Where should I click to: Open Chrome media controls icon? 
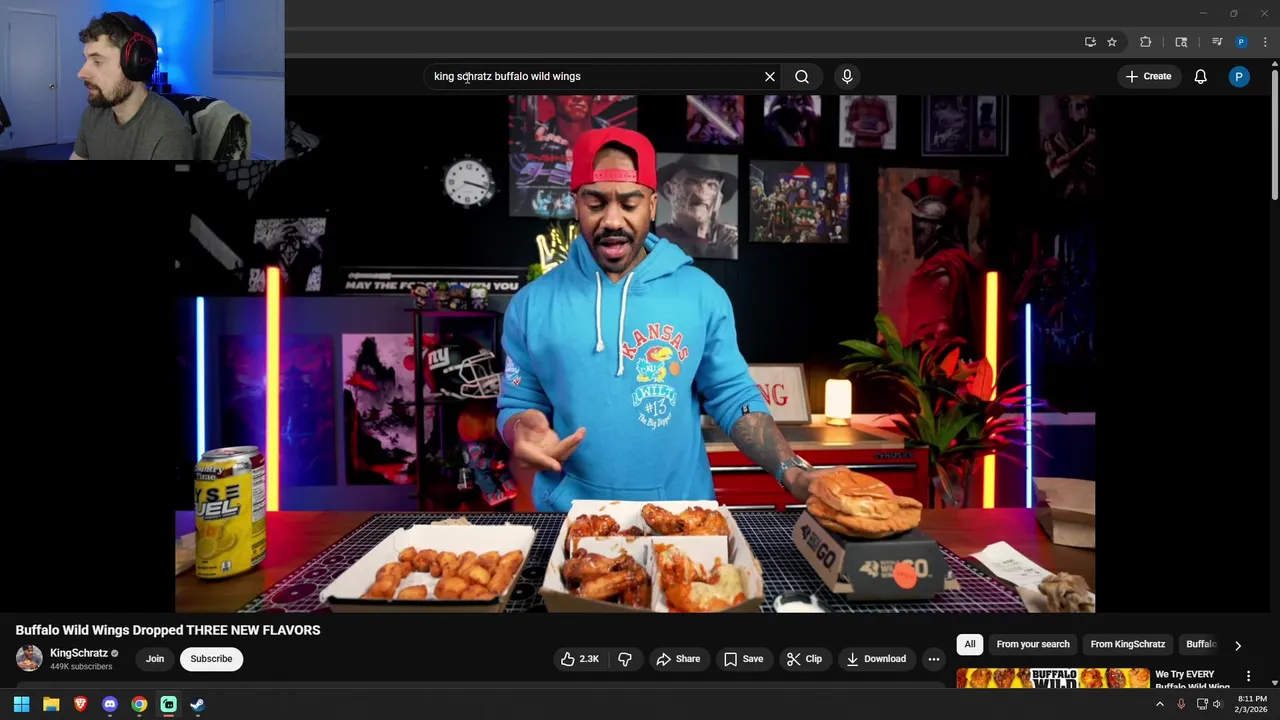[1217, 42]
